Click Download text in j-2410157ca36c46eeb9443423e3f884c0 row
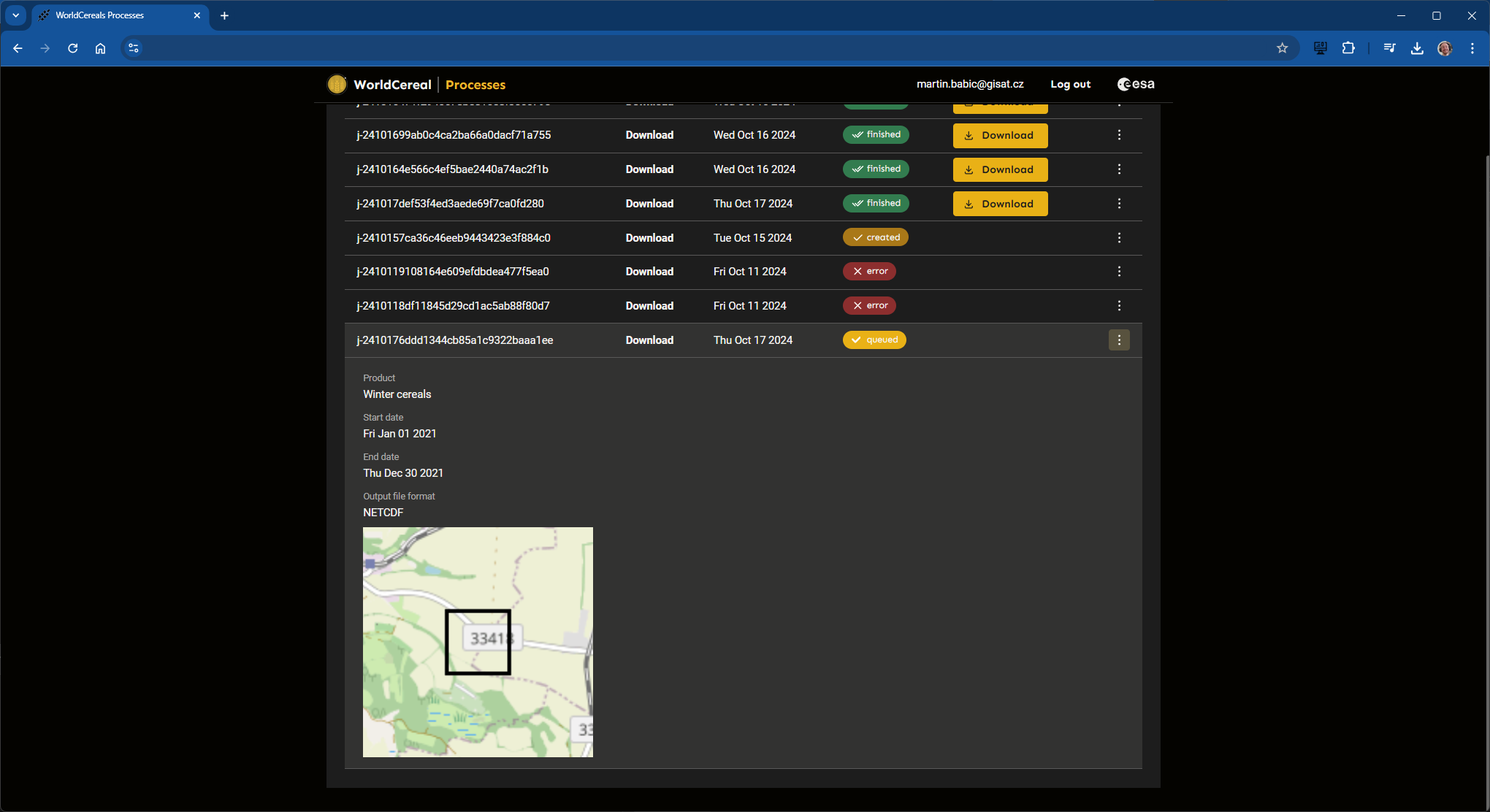This screenshot has width=1490, height=812. 649,238
